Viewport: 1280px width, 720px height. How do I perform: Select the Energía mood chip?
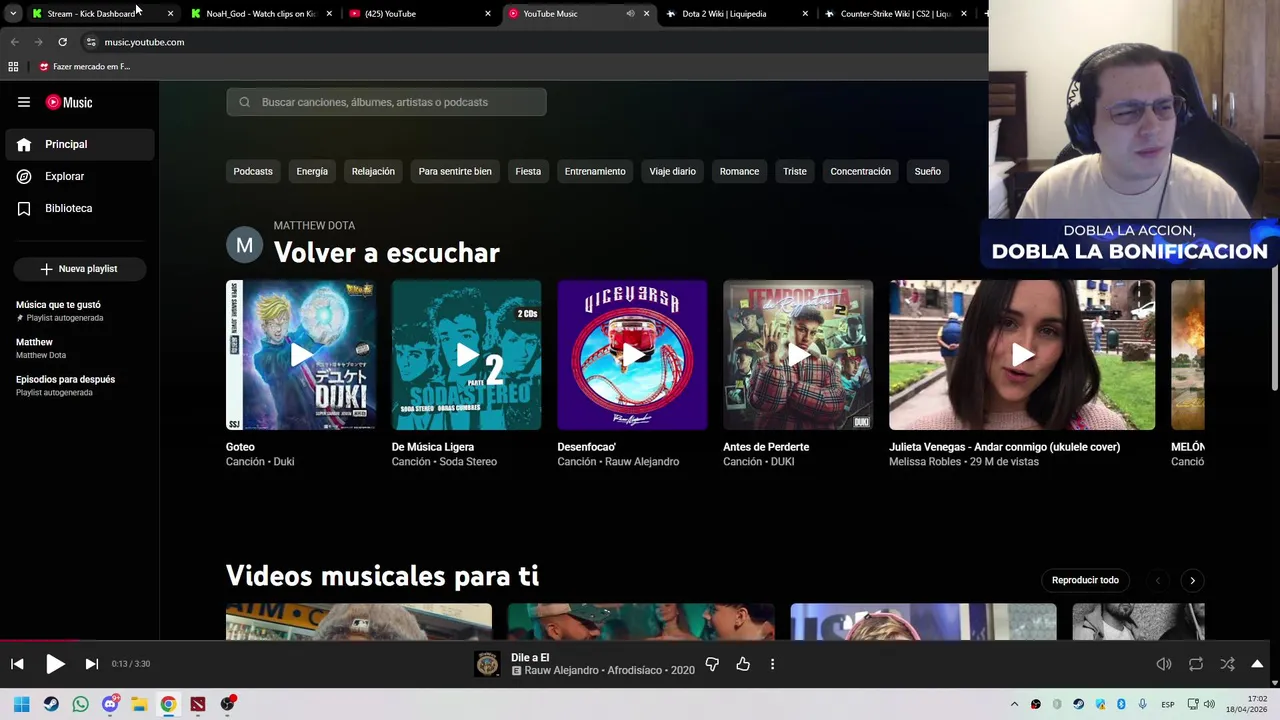click(312, 171)
